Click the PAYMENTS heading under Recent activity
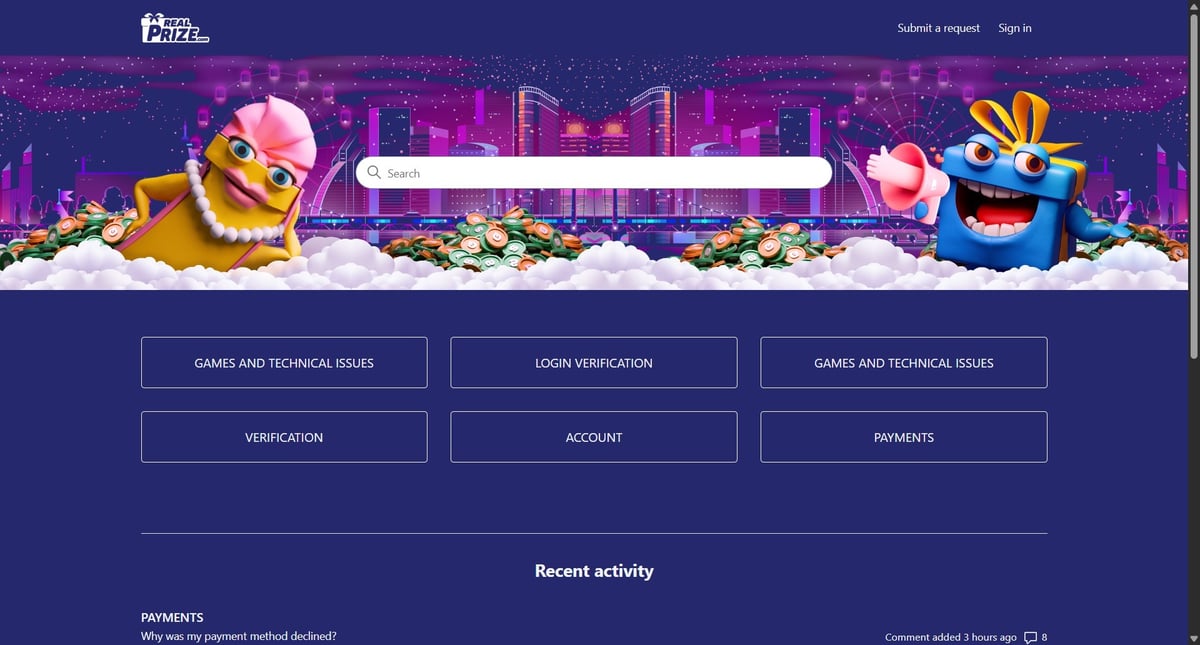The image size is (1200, 645). (172, 618)
